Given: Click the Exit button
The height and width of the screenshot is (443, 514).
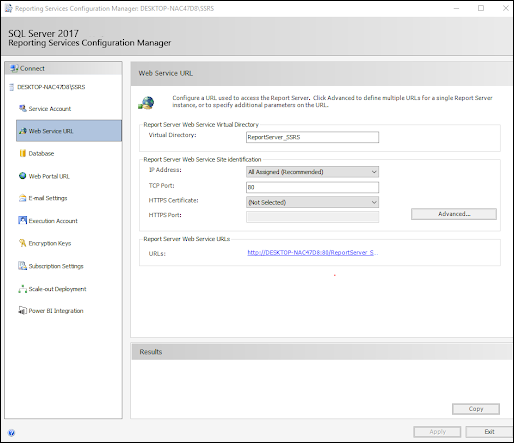Looking at the screenshot, I should pyautogui.click(x=489, y=432).
